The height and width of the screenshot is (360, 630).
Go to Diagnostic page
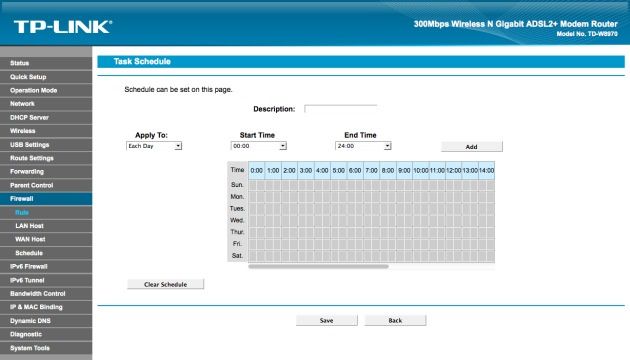pyautogui.click(x=46, y=334)
